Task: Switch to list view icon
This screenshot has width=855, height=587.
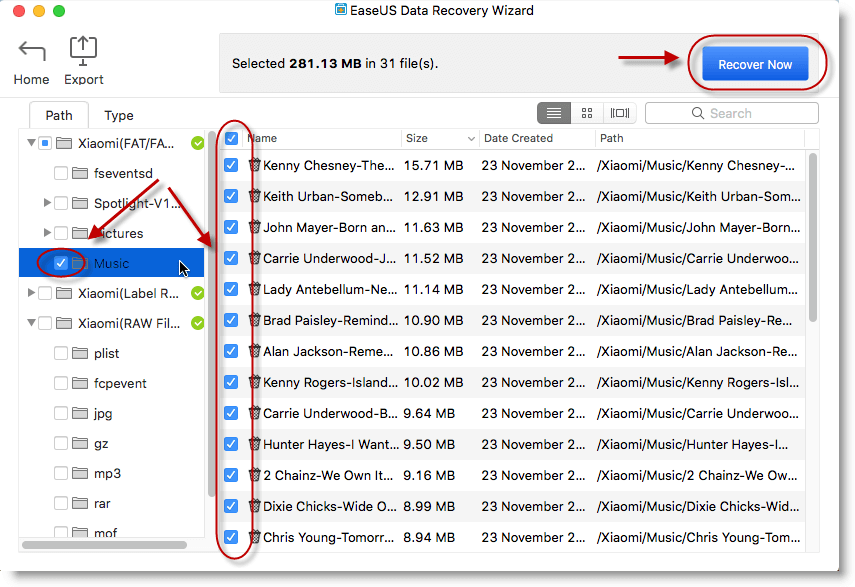Action: 554,113
